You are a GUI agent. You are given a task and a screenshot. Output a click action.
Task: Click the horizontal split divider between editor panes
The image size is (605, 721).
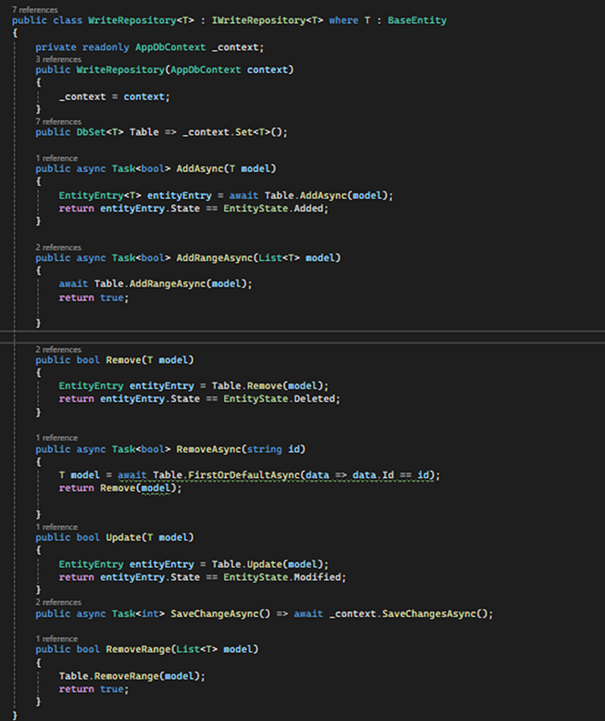tap(302, 337)
